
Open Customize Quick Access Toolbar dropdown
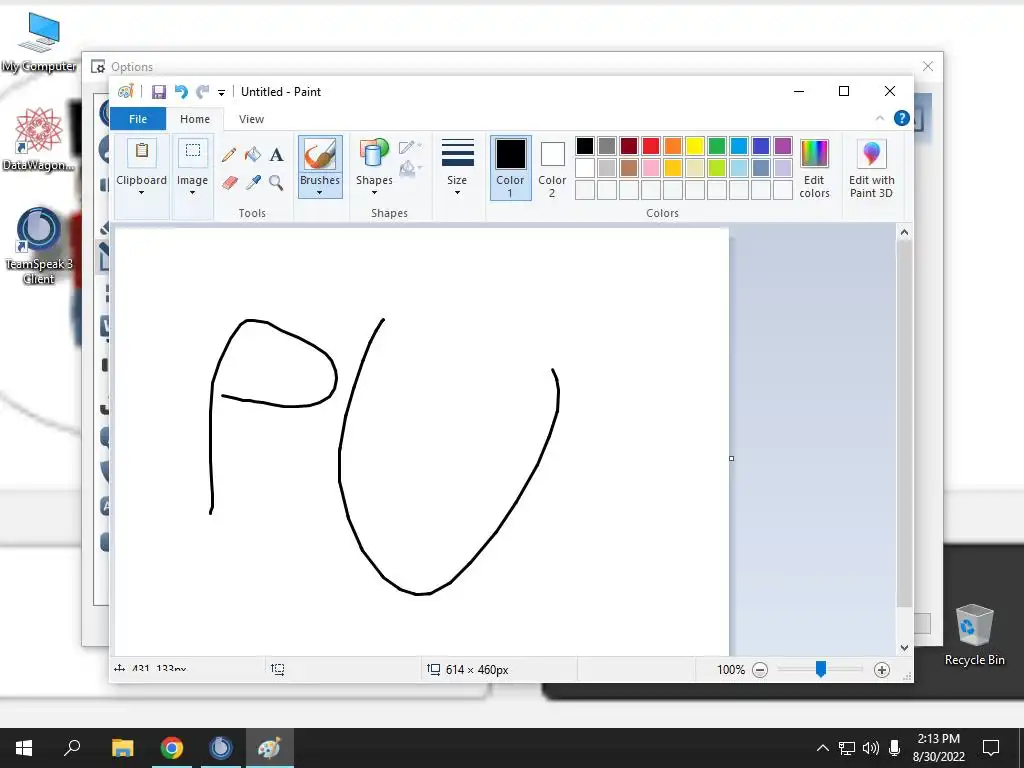pos(221,93)
